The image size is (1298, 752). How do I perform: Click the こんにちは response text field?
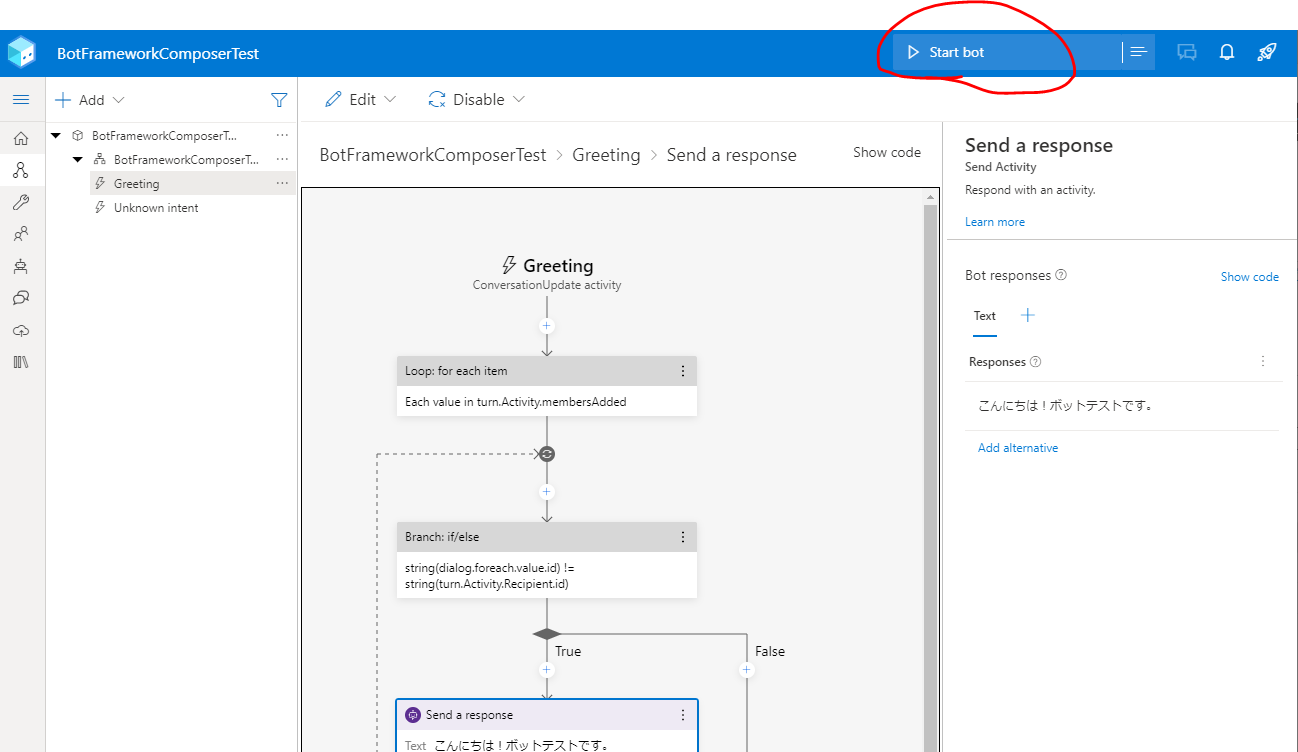(x=1124, y=406)
